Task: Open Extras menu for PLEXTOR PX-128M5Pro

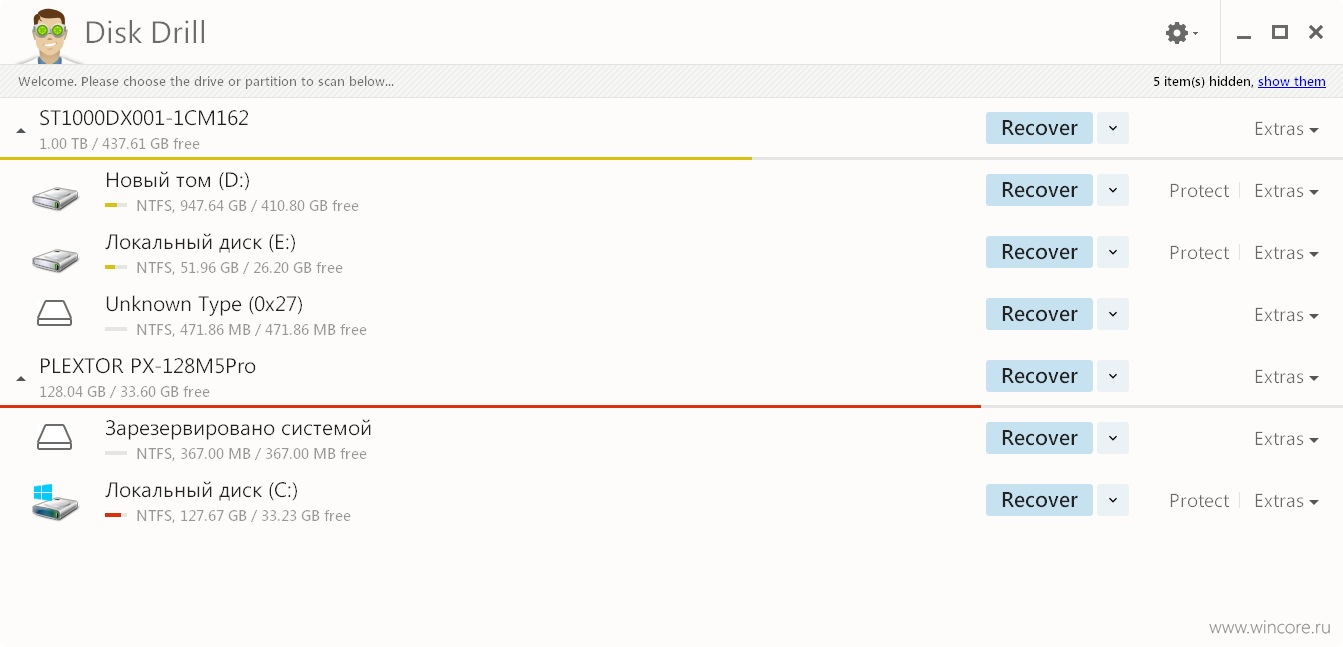Action: pyautogui.click(x=1286, y=377)
